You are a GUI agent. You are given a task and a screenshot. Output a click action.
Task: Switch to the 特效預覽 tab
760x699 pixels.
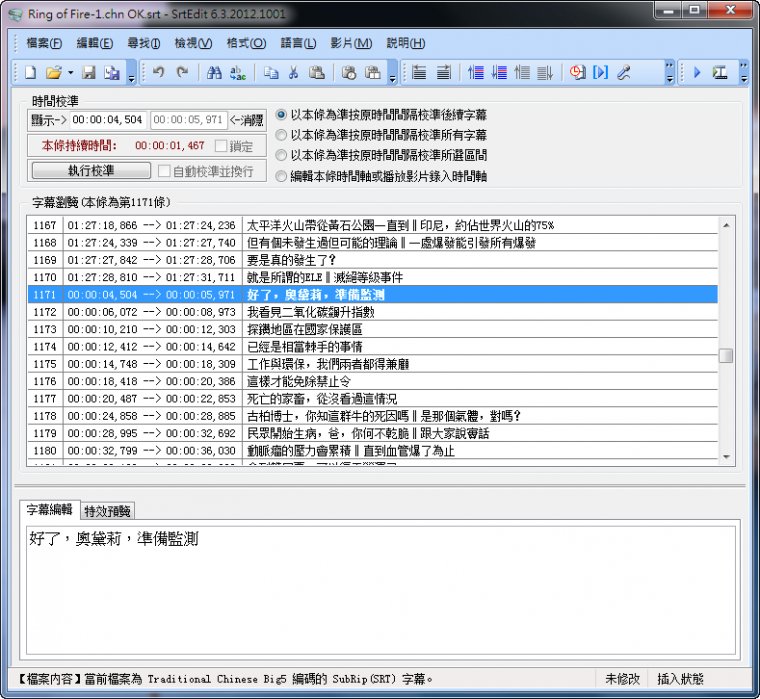pos(108,511)
